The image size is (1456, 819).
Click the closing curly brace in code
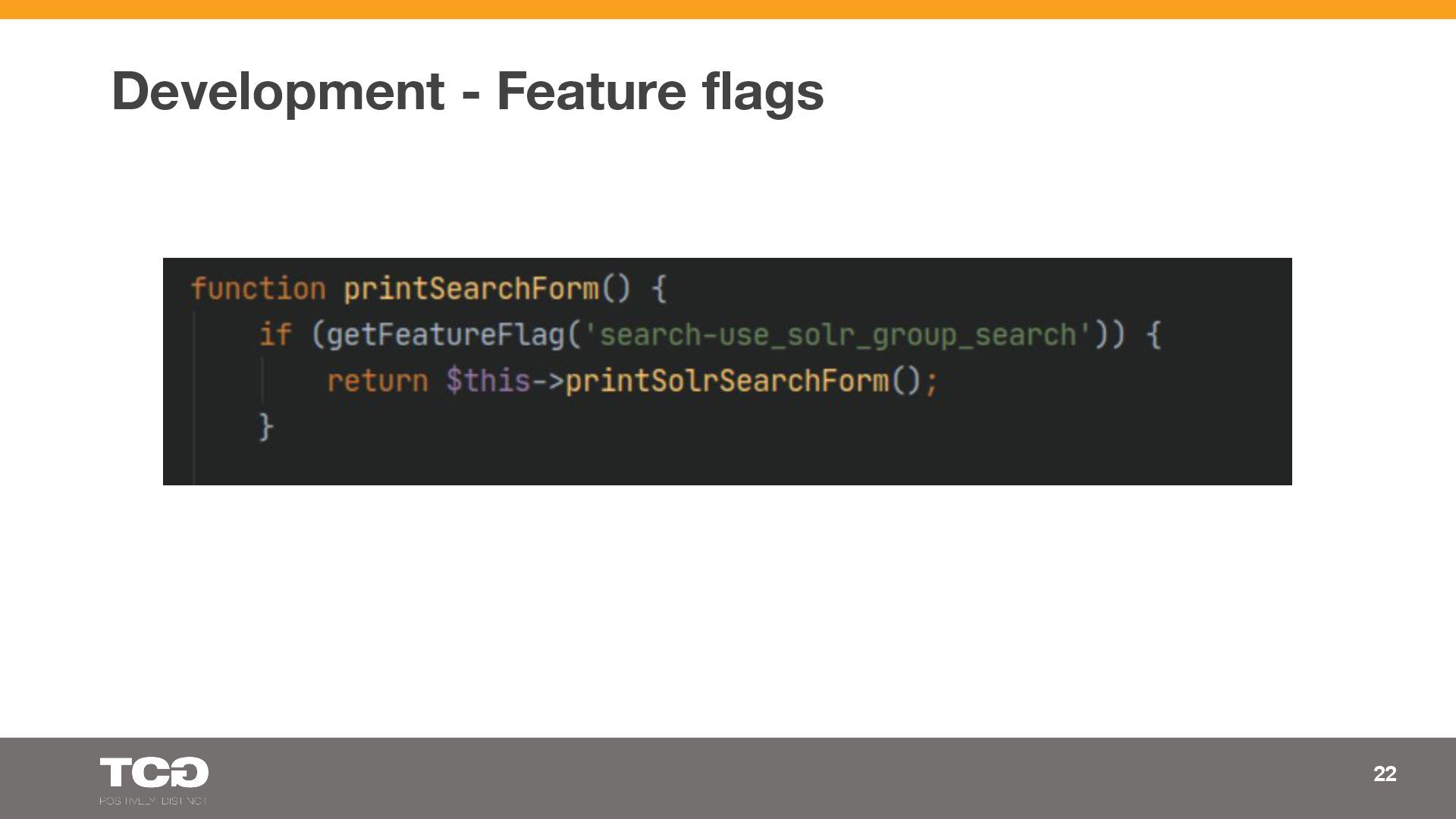click(266, 426)
